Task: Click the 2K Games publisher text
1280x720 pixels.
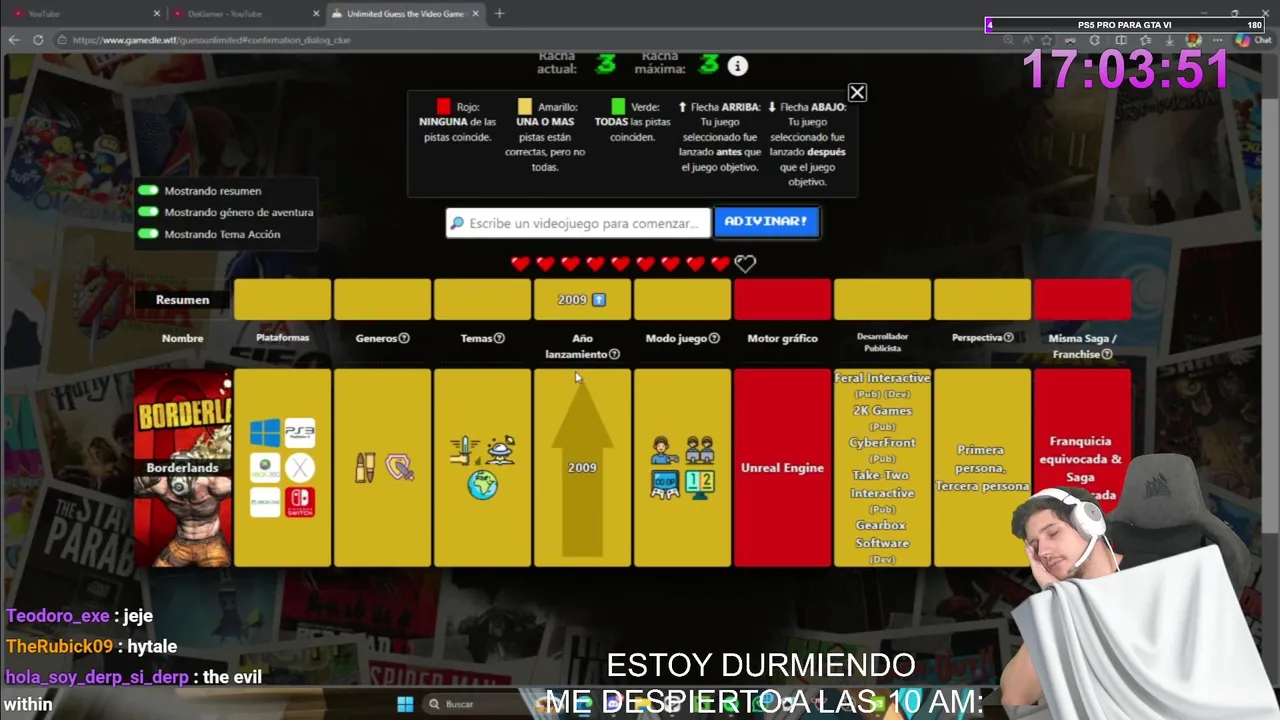Action: [x=882, y=410]
